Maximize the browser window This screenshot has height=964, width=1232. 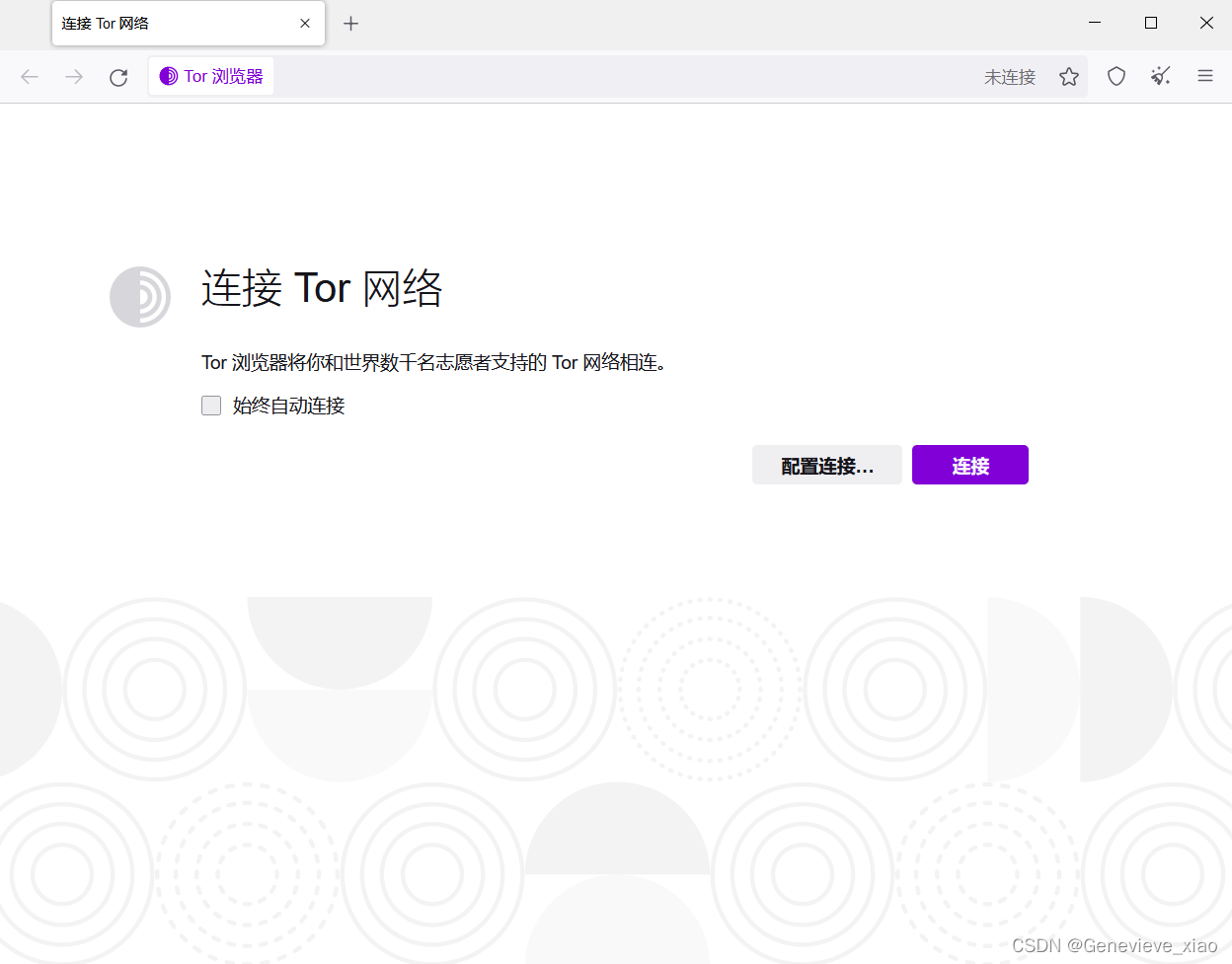pyautogui.click(x=1151, y=23)
